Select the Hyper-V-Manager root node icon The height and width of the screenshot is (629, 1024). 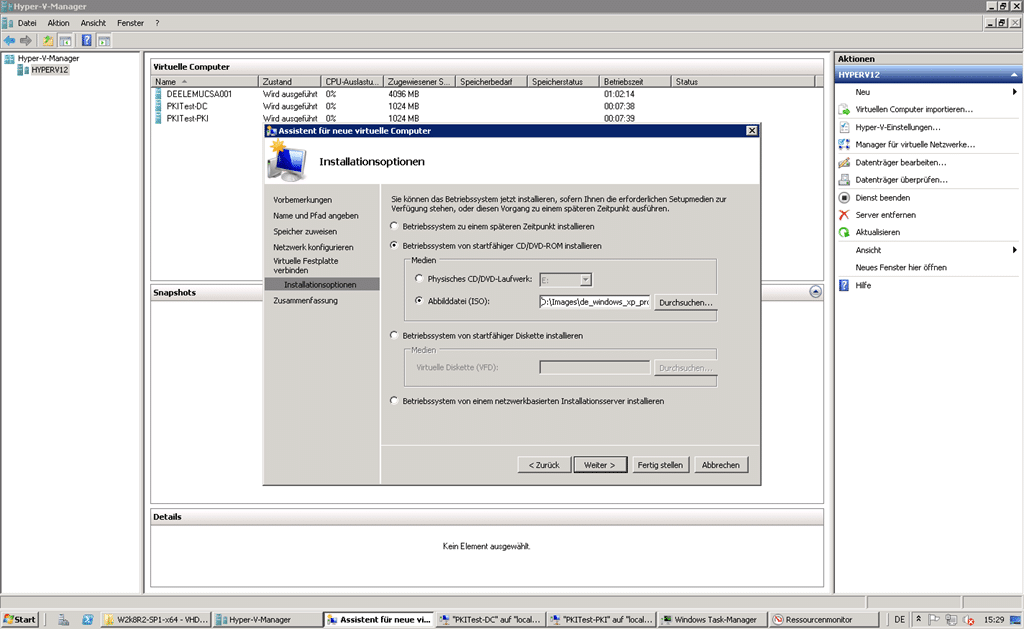click(x=9, y=59)
